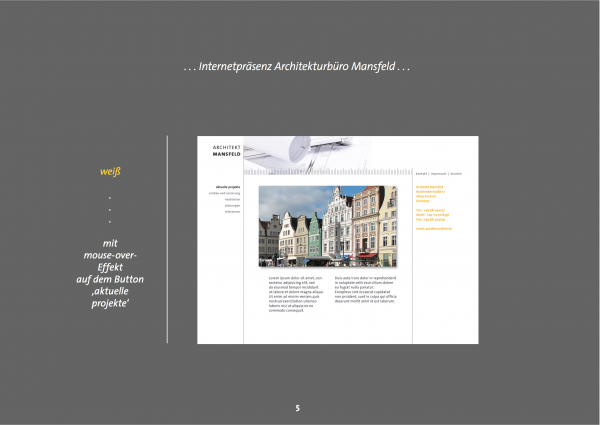Screen dimensions: 600x425
Task: Click the slide title 'Internetpräsenz Architekturbüro Mansfeld'
Action: (298, 67)
